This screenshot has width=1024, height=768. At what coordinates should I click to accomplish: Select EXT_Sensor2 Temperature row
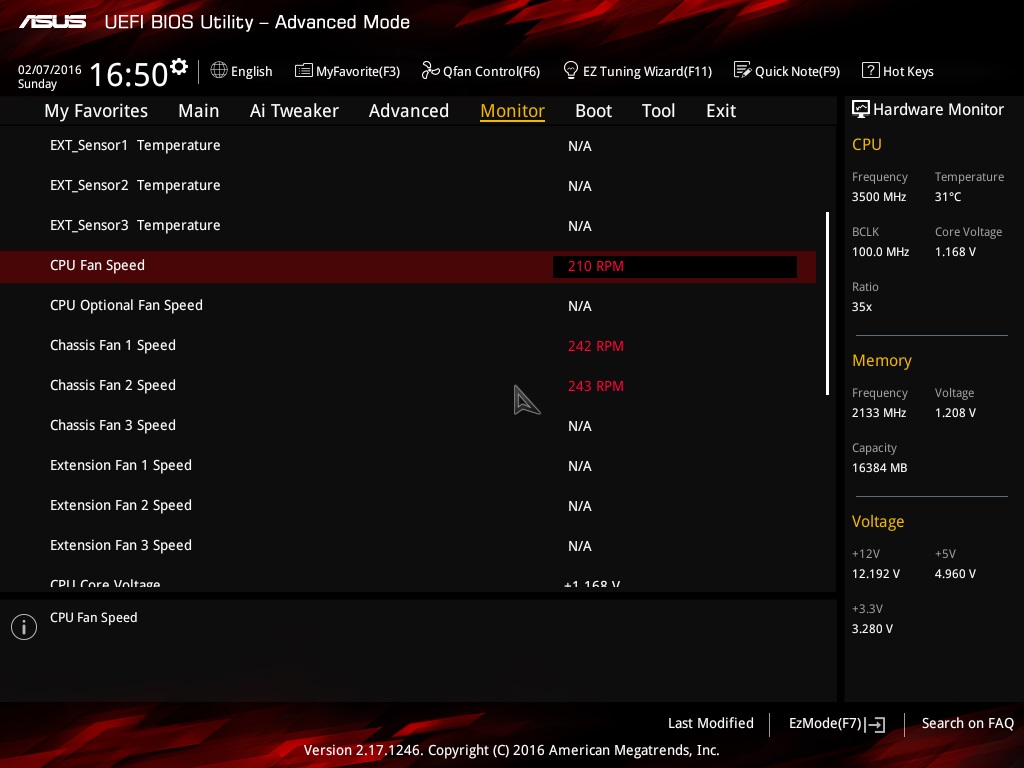tap(408, 185)
